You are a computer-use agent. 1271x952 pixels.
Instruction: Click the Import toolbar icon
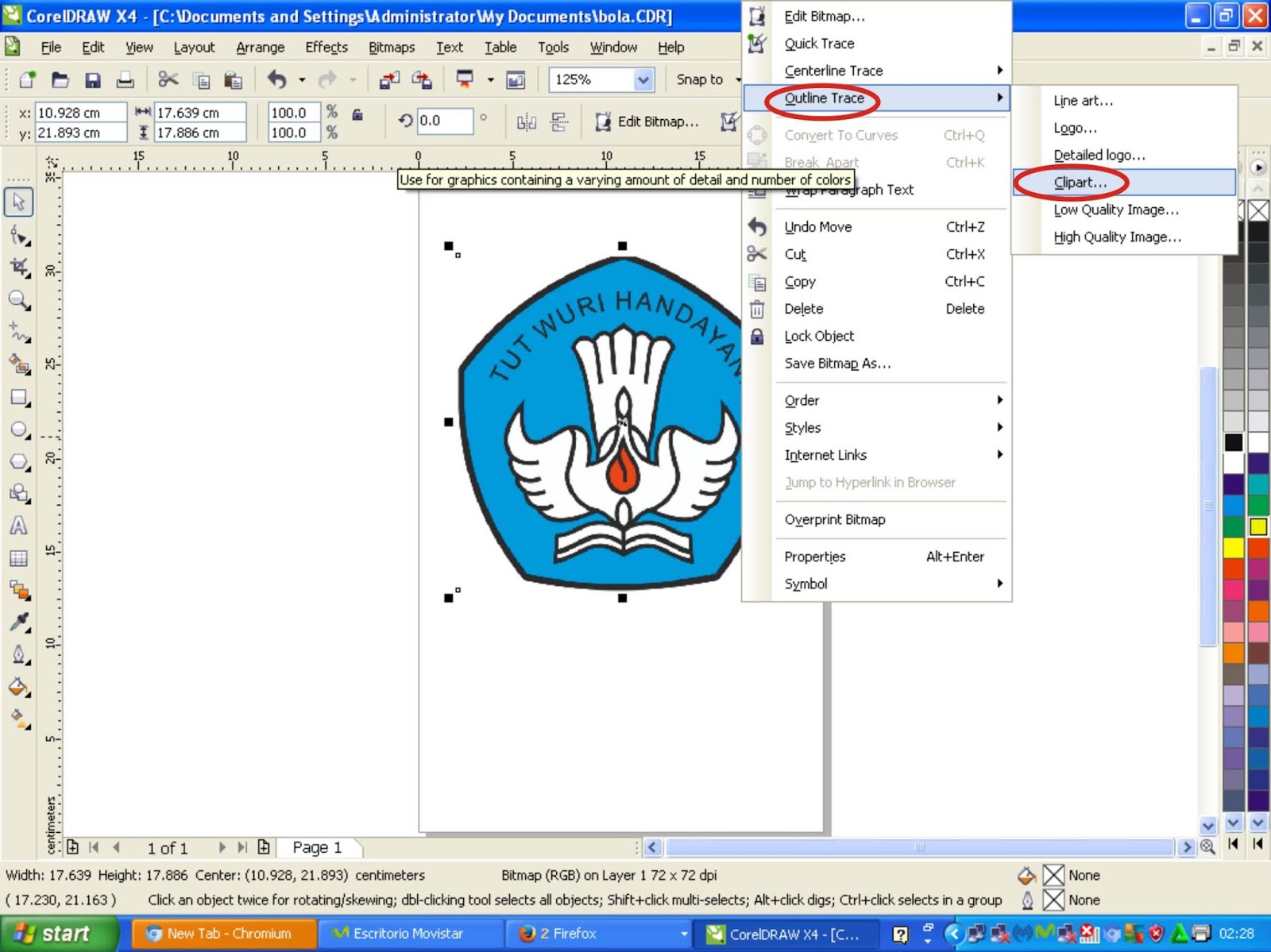click(x=389, y=79)
